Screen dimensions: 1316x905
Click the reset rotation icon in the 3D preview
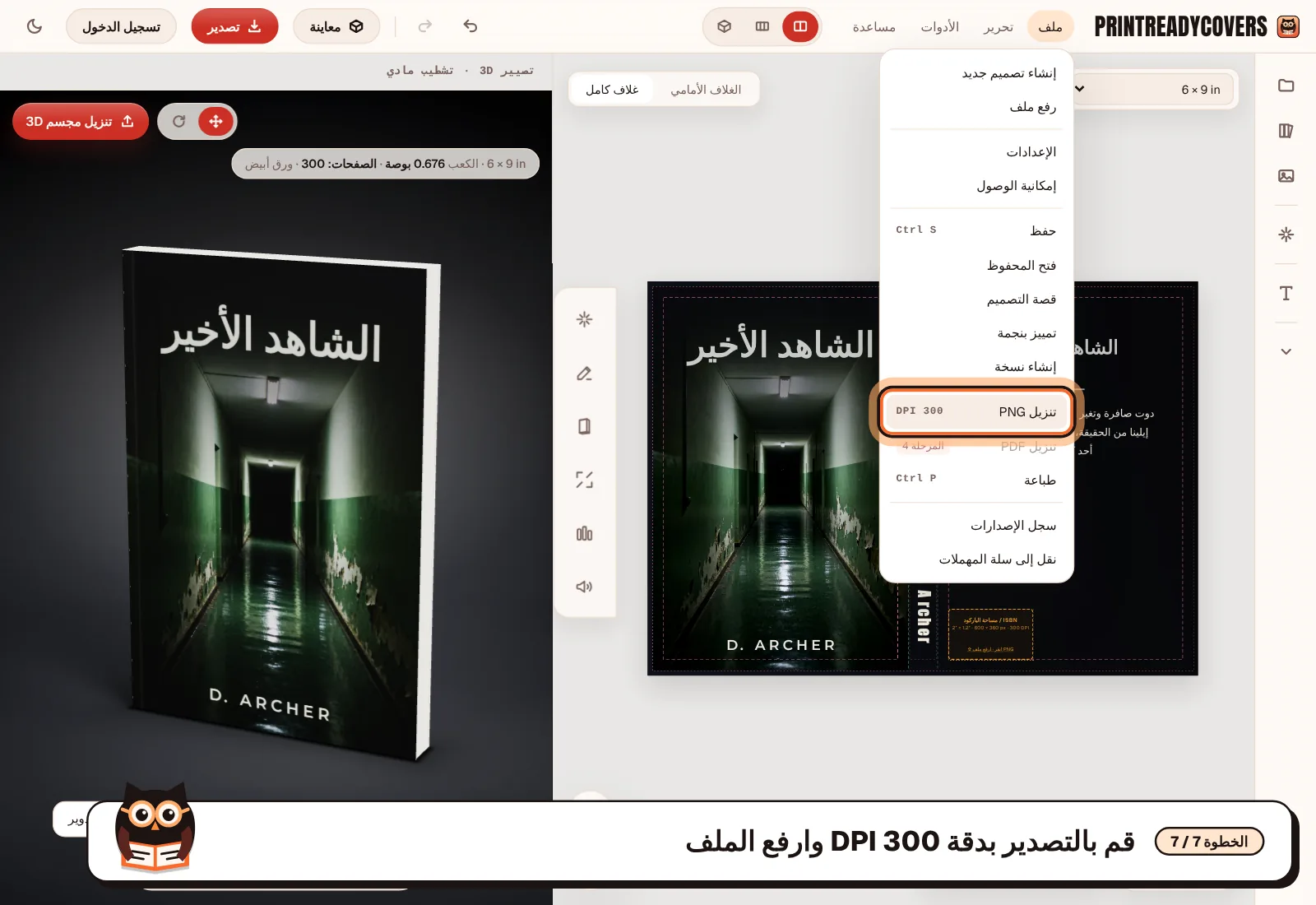coord(178,122)
